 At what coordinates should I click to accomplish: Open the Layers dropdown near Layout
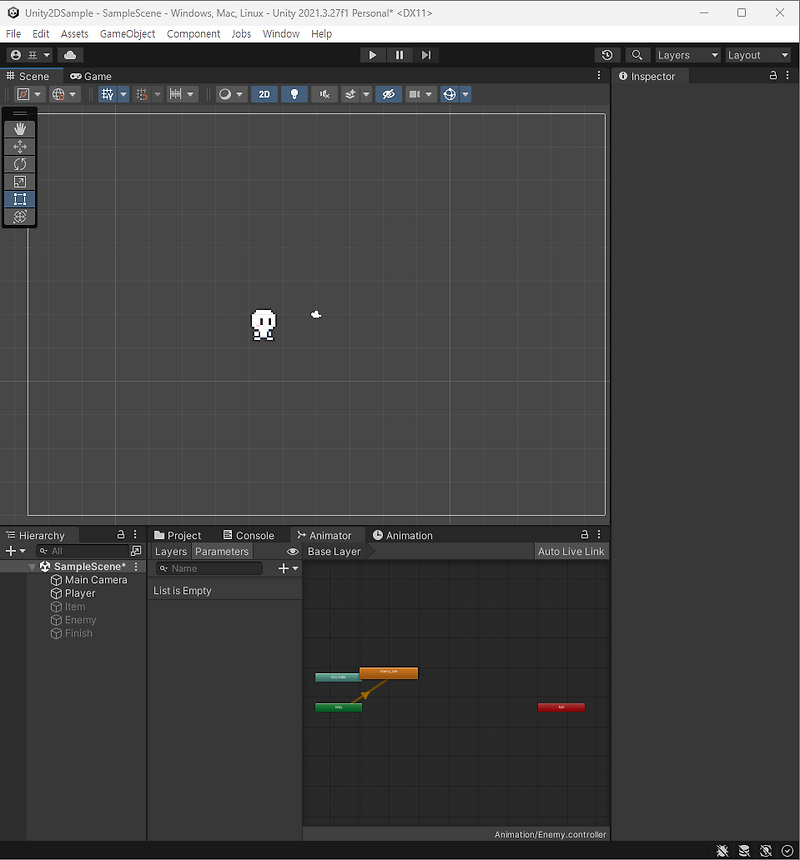(687, 55)
